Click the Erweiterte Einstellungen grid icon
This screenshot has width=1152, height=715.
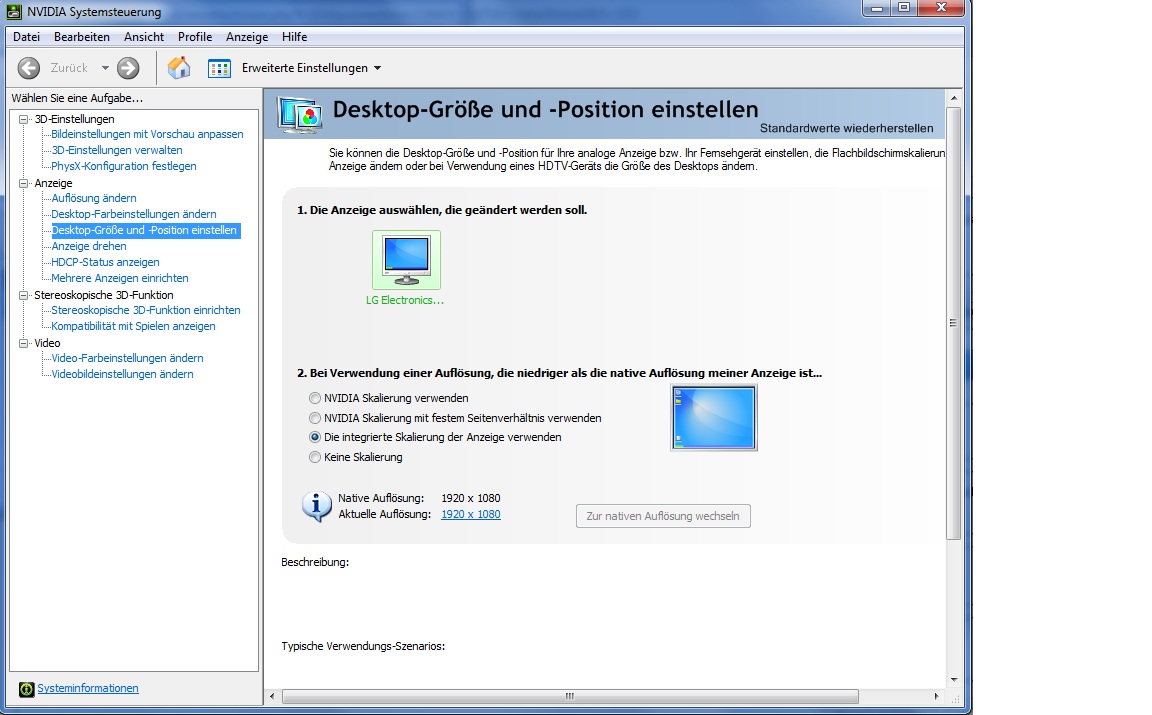click(219, 68)
